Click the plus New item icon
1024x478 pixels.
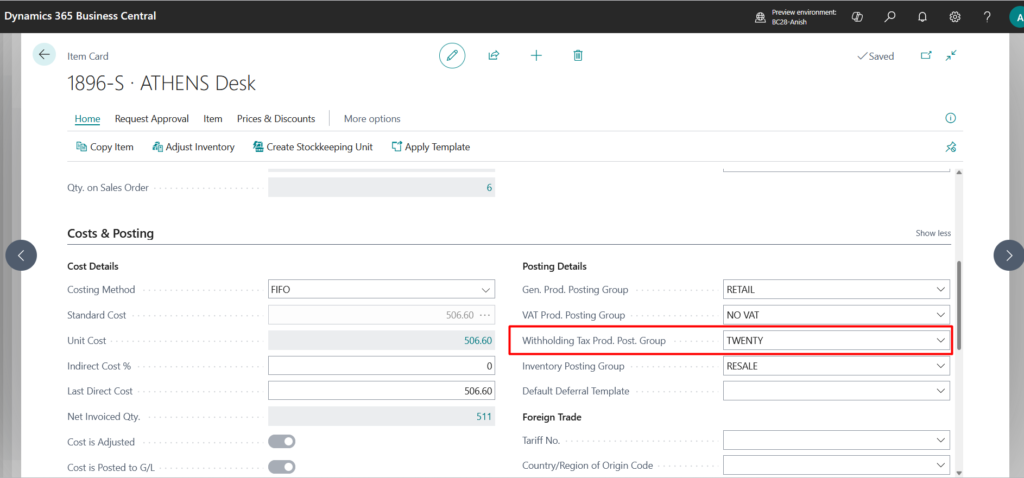click(536, 56)
